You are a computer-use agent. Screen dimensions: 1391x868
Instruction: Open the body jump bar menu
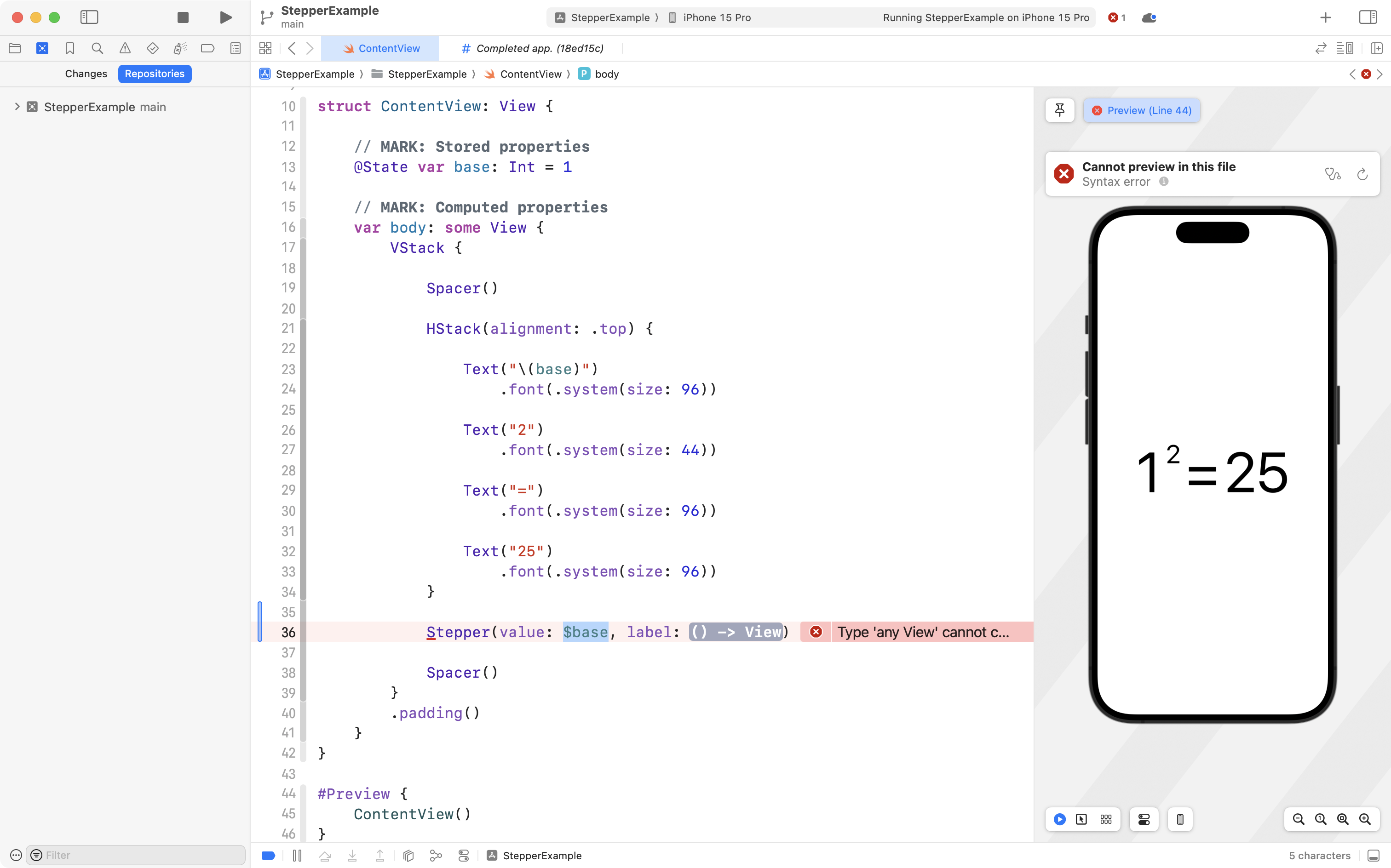[606, 74]
